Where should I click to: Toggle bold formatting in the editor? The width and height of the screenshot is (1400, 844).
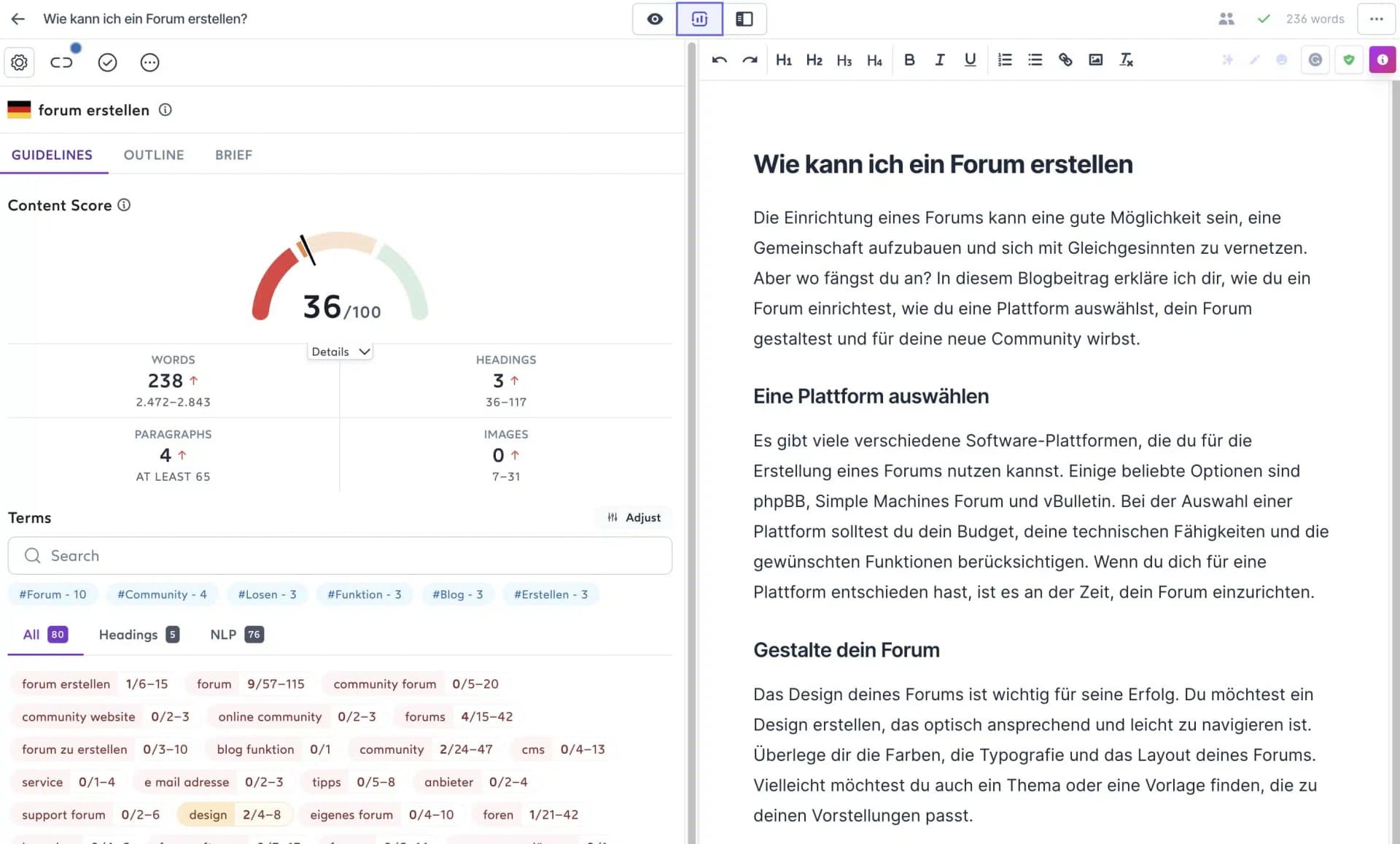pyautogui.click(x=909, y=60)
